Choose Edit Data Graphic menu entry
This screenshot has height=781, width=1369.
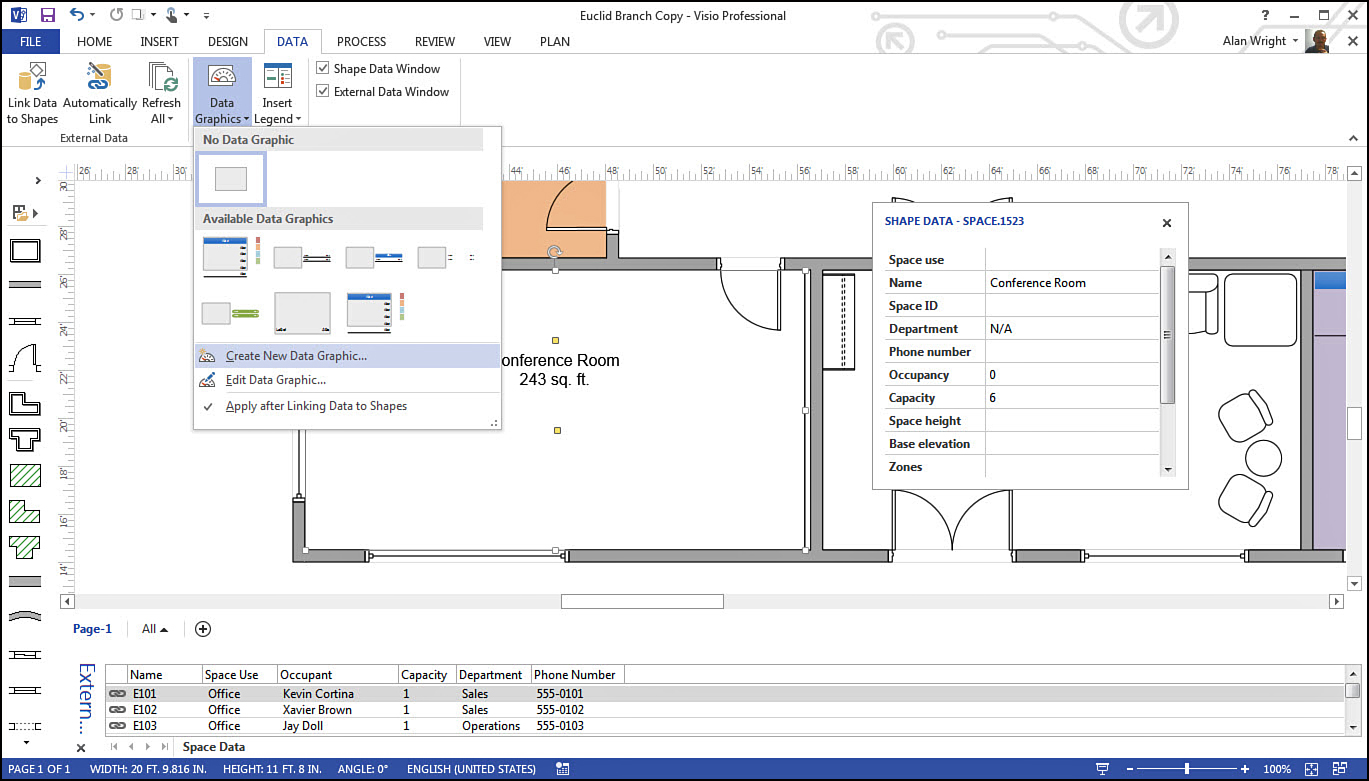347,380
